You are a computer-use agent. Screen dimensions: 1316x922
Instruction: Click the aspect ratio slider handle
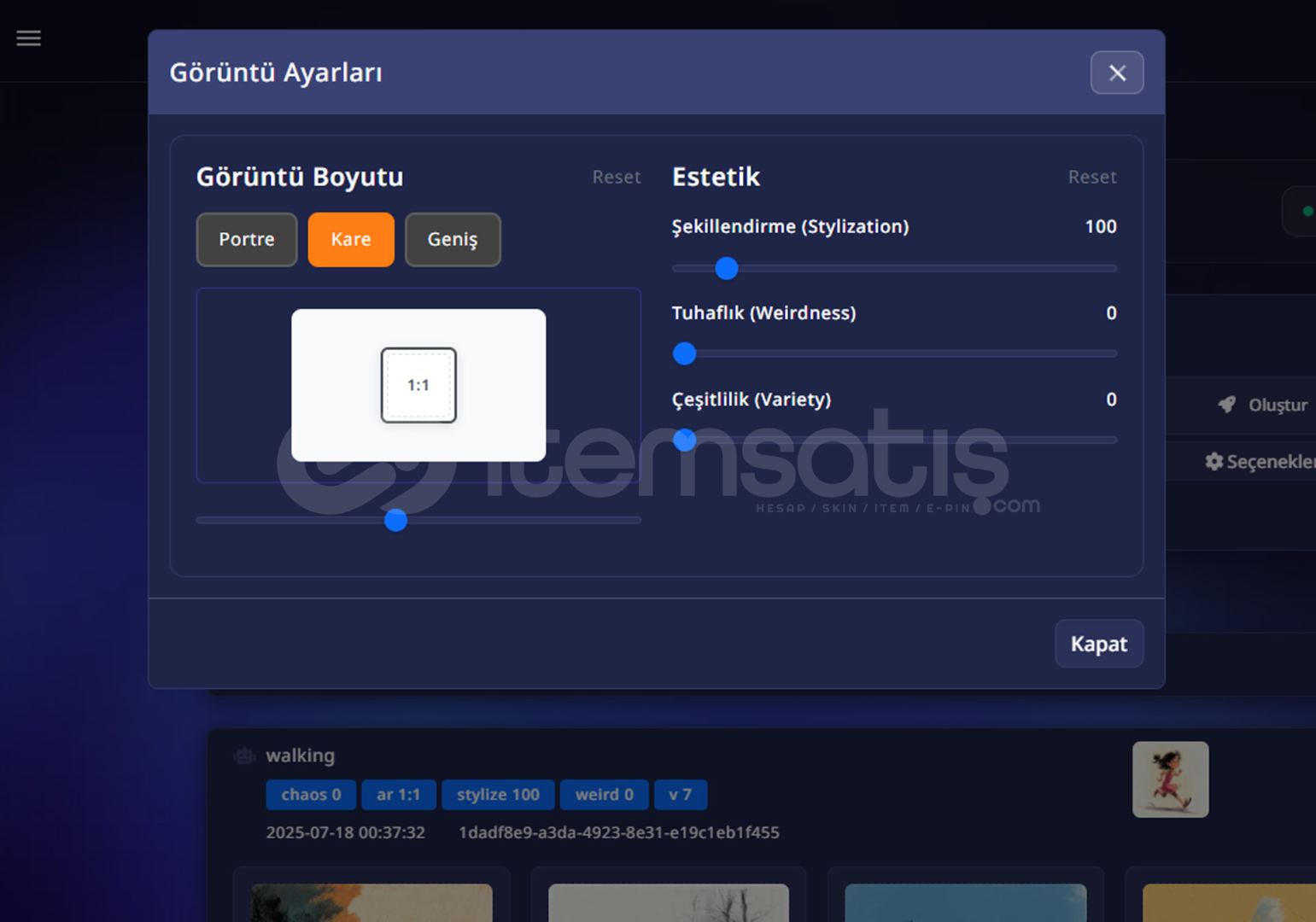point(395,520)
